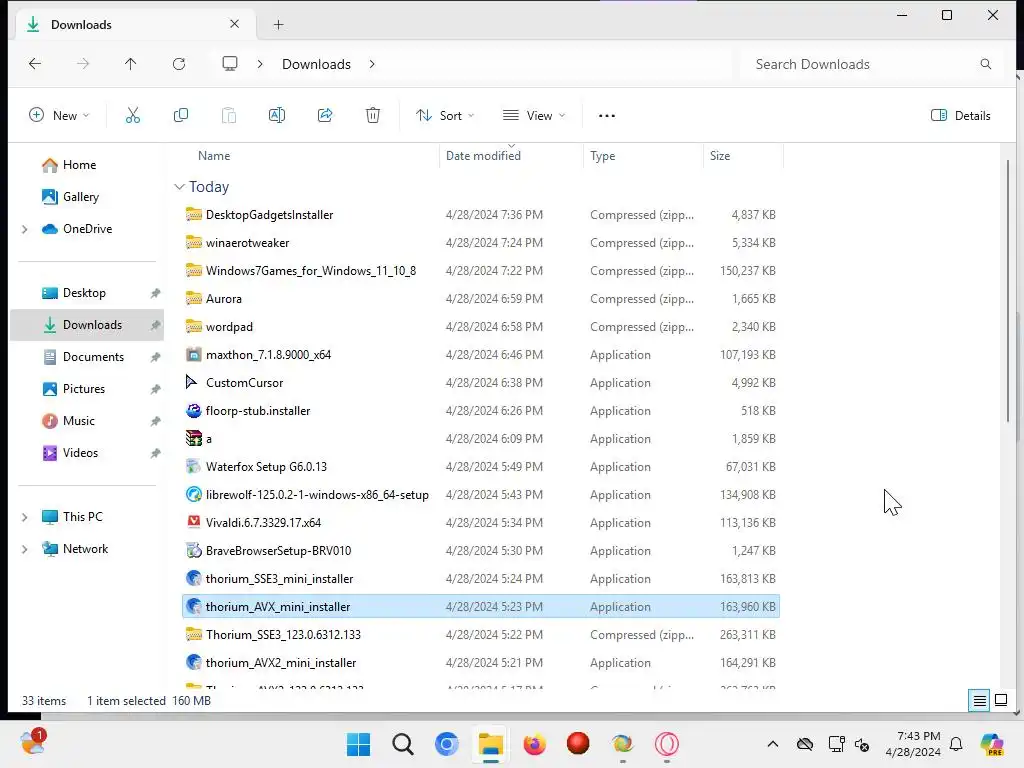Open Firefox from the taskbar

[534, 744]
